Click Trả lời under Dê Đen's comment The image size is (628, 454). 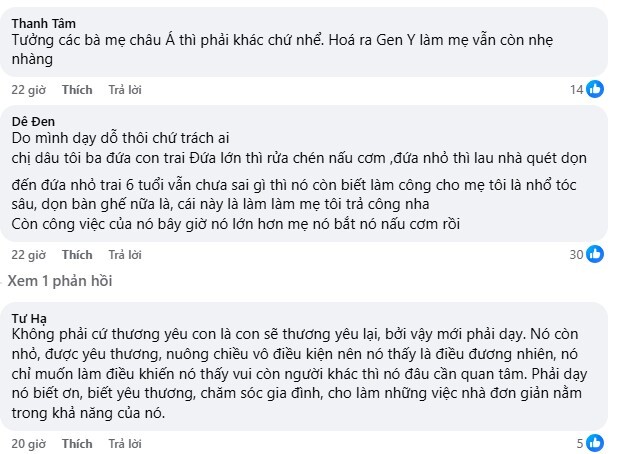point(125,254)
